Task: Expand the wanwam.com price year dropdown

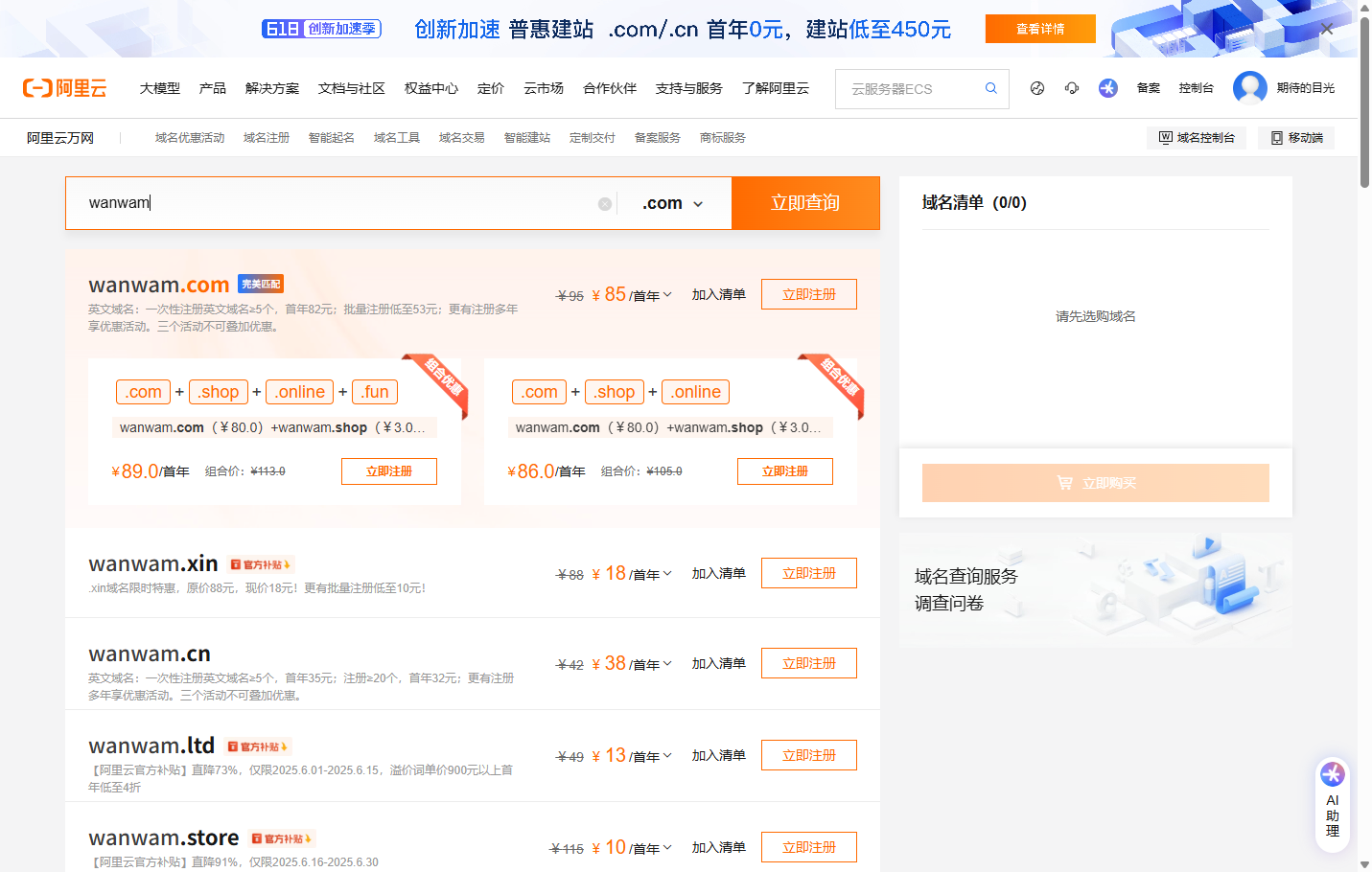Action: tap(667, 295)
